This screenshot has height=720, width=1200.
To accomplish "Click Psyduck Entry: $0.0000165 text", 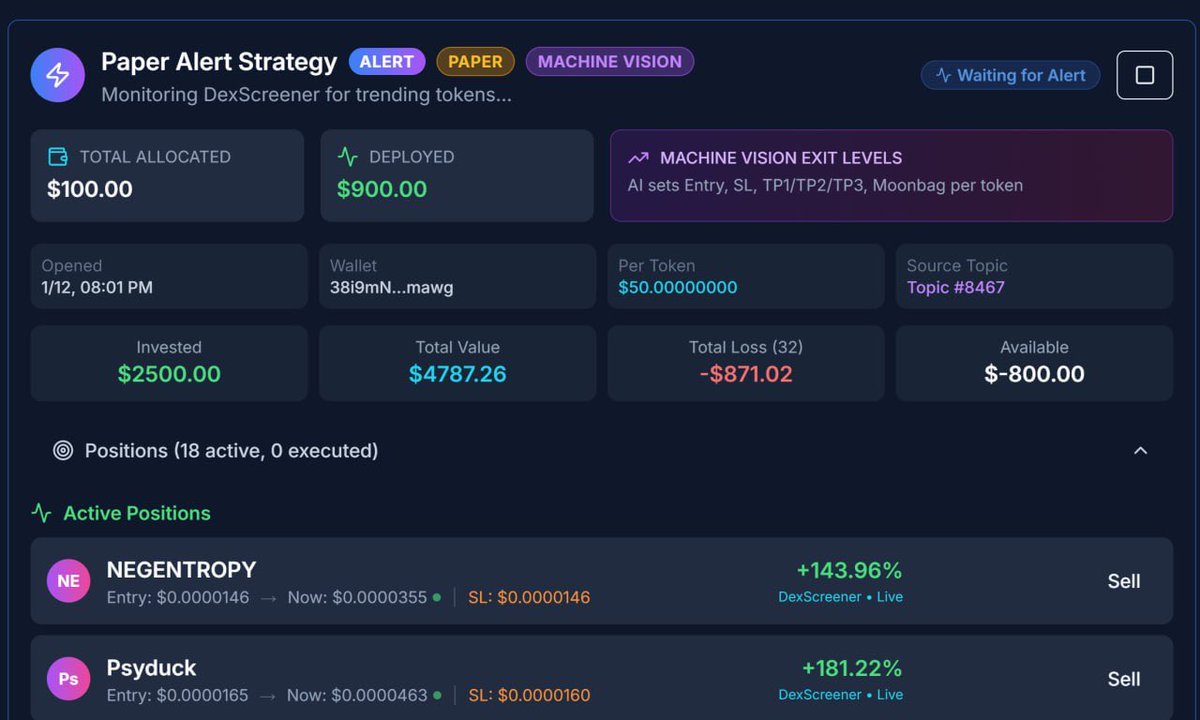I will tap(177, 695).
